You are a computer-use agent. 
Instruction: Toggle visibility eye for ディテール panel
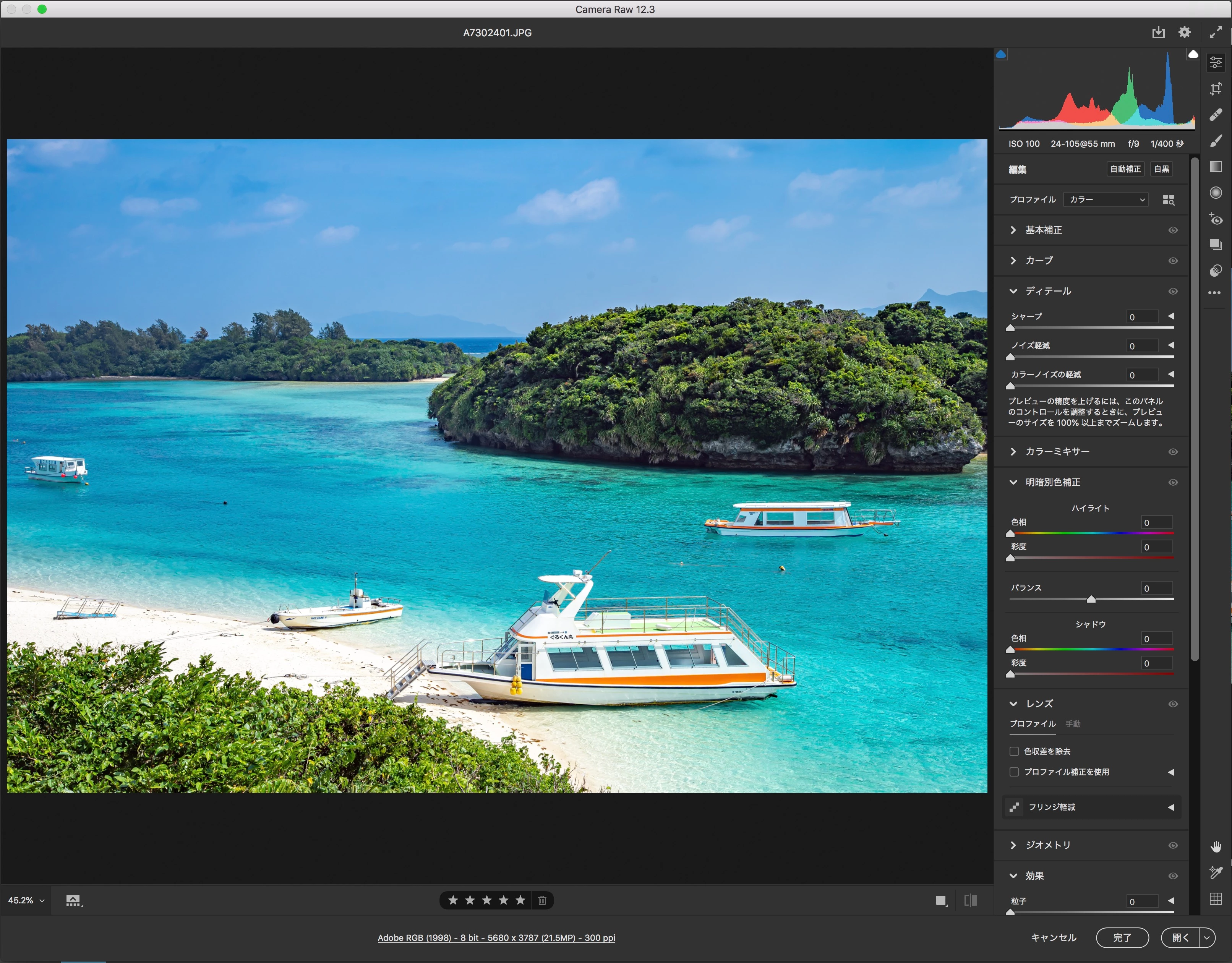[x=1173, y=291]
